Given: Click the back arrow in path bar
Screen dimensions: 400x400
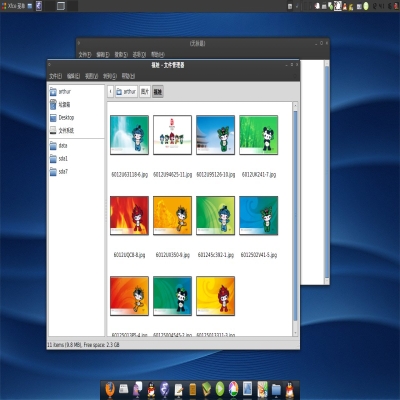Looking at the screenshot, I should coord(110,91).
